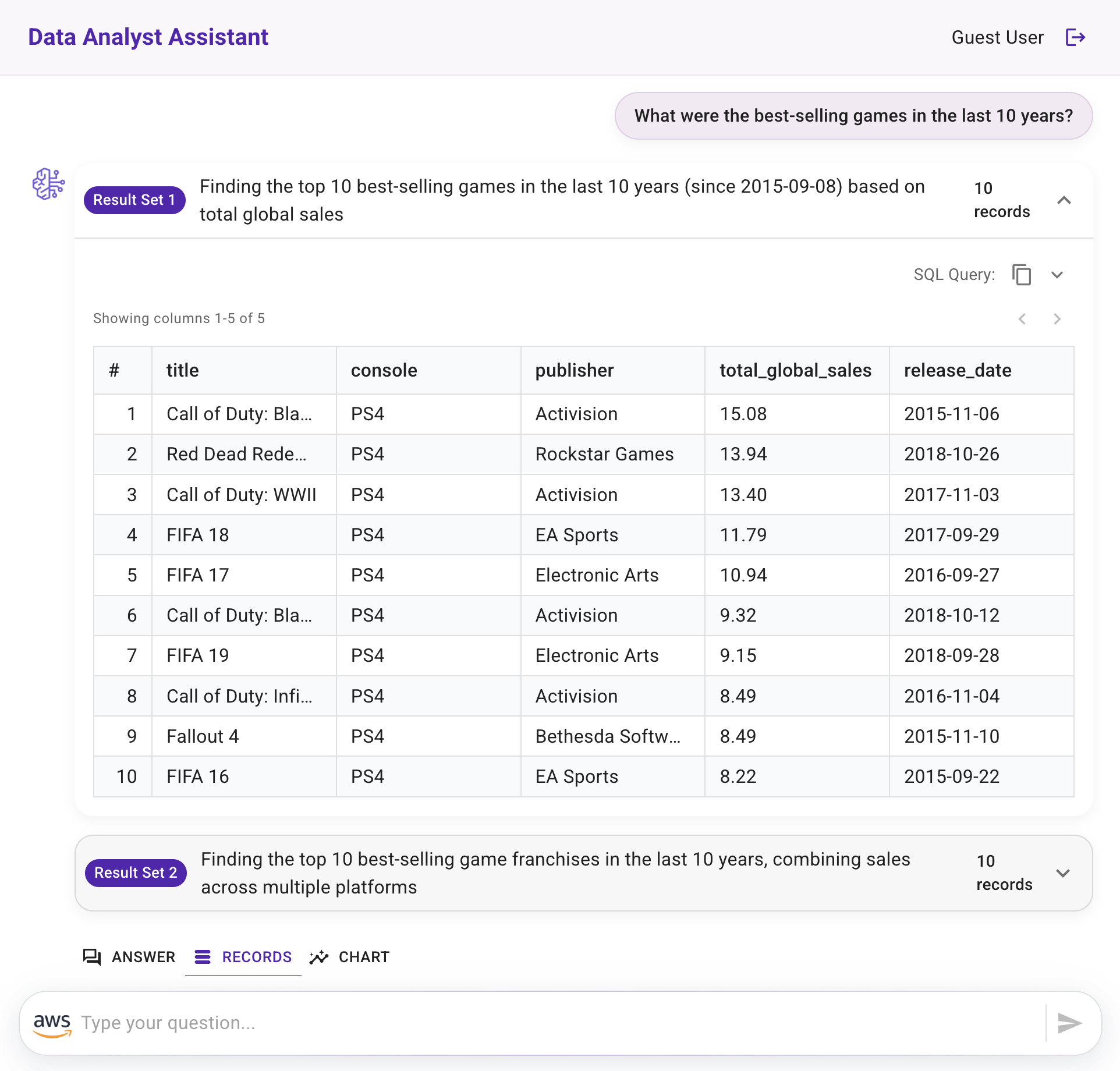This screenshot has height=1071, width=1120.
Task: Click the Result Set 2 badge
Action: click(x=136, y=873)
